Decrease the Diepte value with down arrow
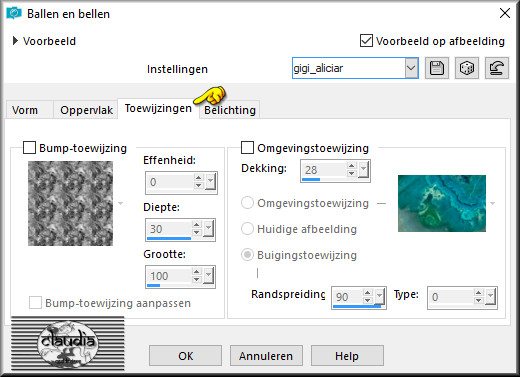The image size is (520, 377). (x=197, y=233)
